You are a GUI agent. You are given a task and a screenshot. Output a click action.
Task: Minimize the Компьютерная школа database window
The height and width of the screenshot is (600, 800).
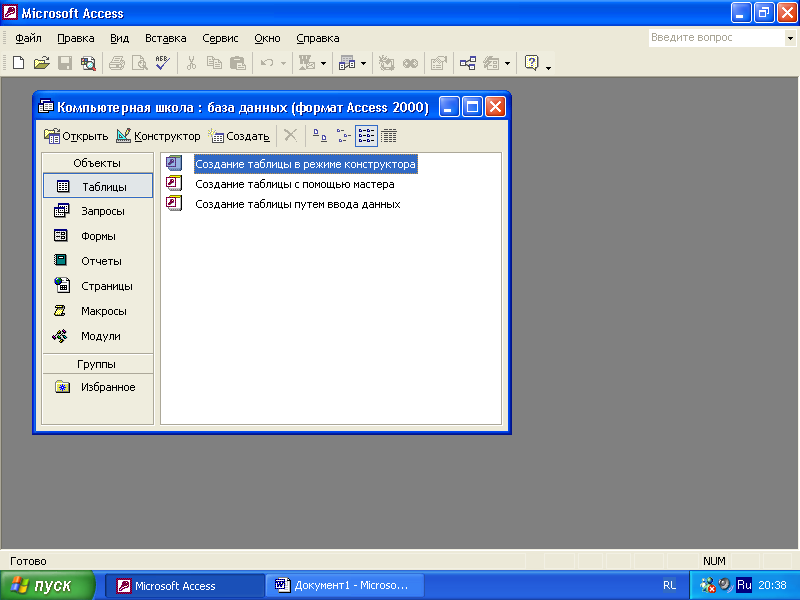(449, 107)
